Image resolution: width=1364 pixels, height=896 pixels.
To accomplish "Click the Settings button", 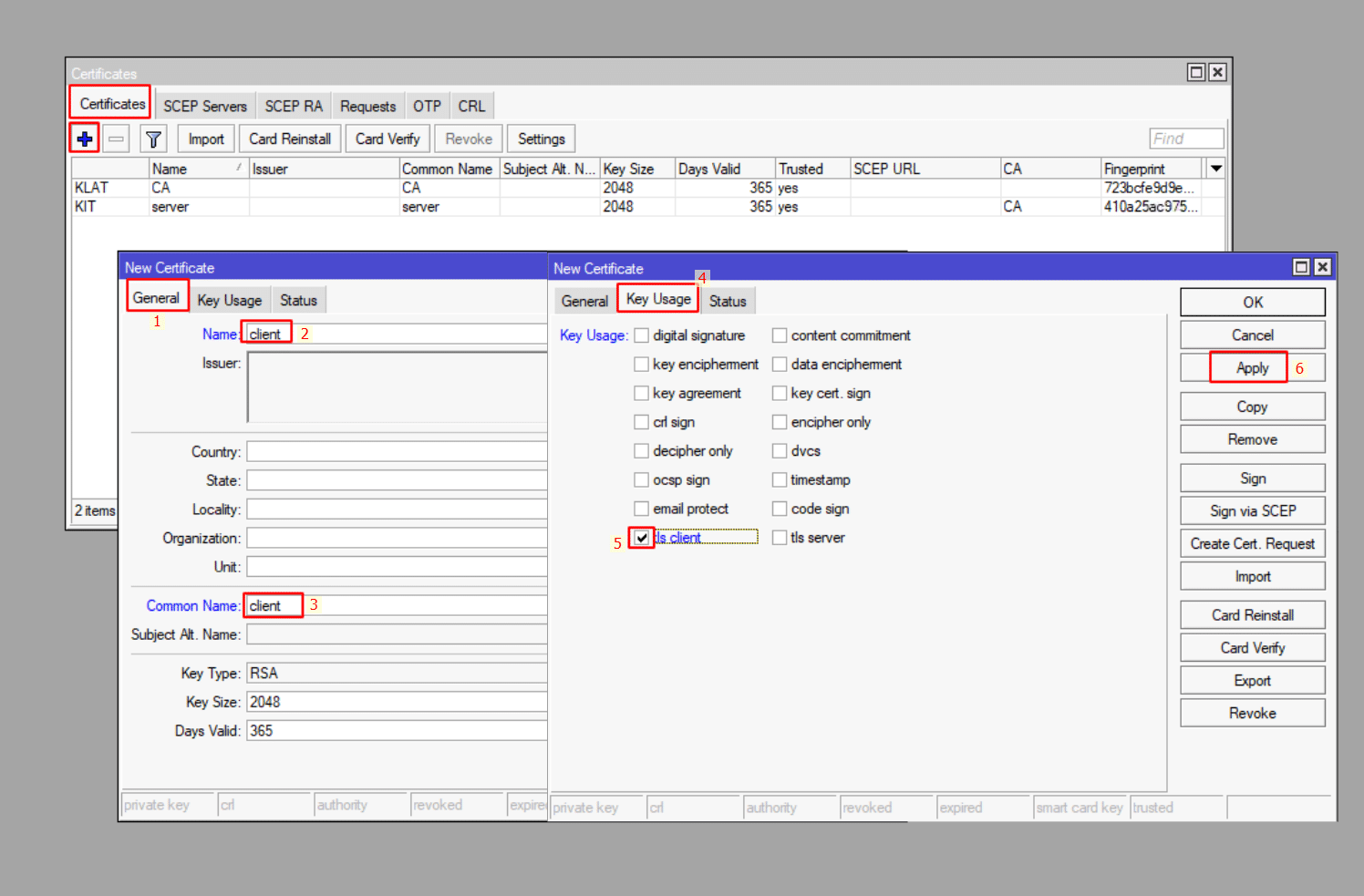I will pyautogui.click(x=542, y=139).
